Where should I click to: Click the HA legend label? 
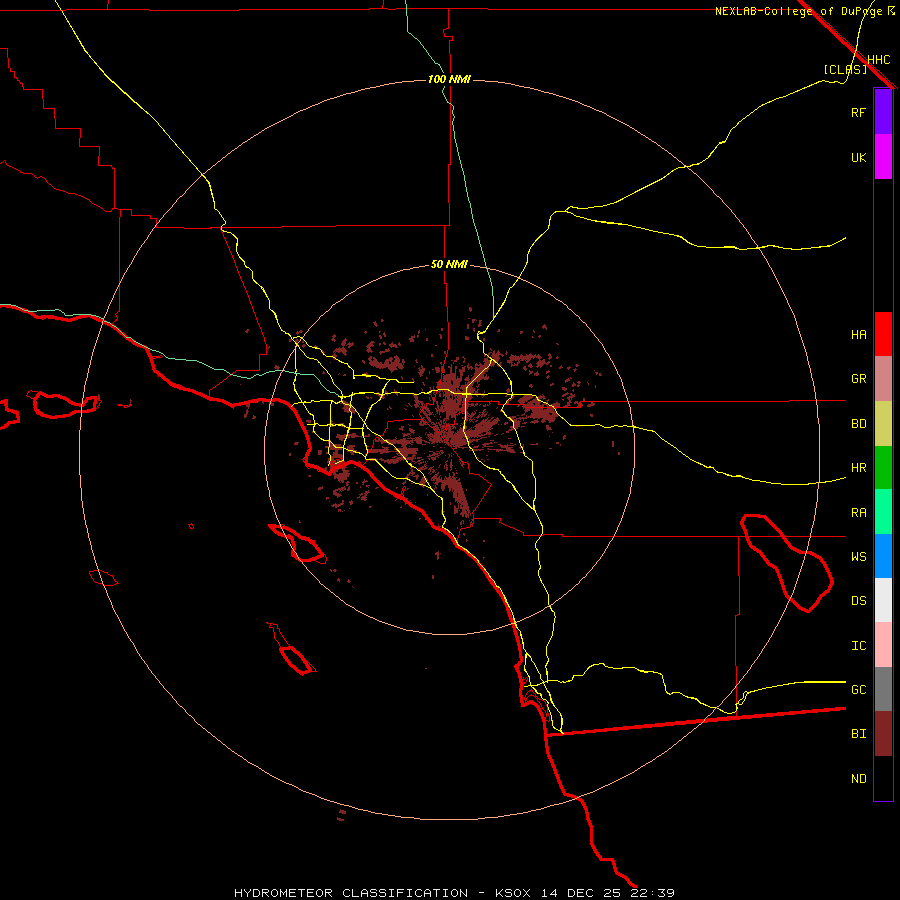pos(859,334)
